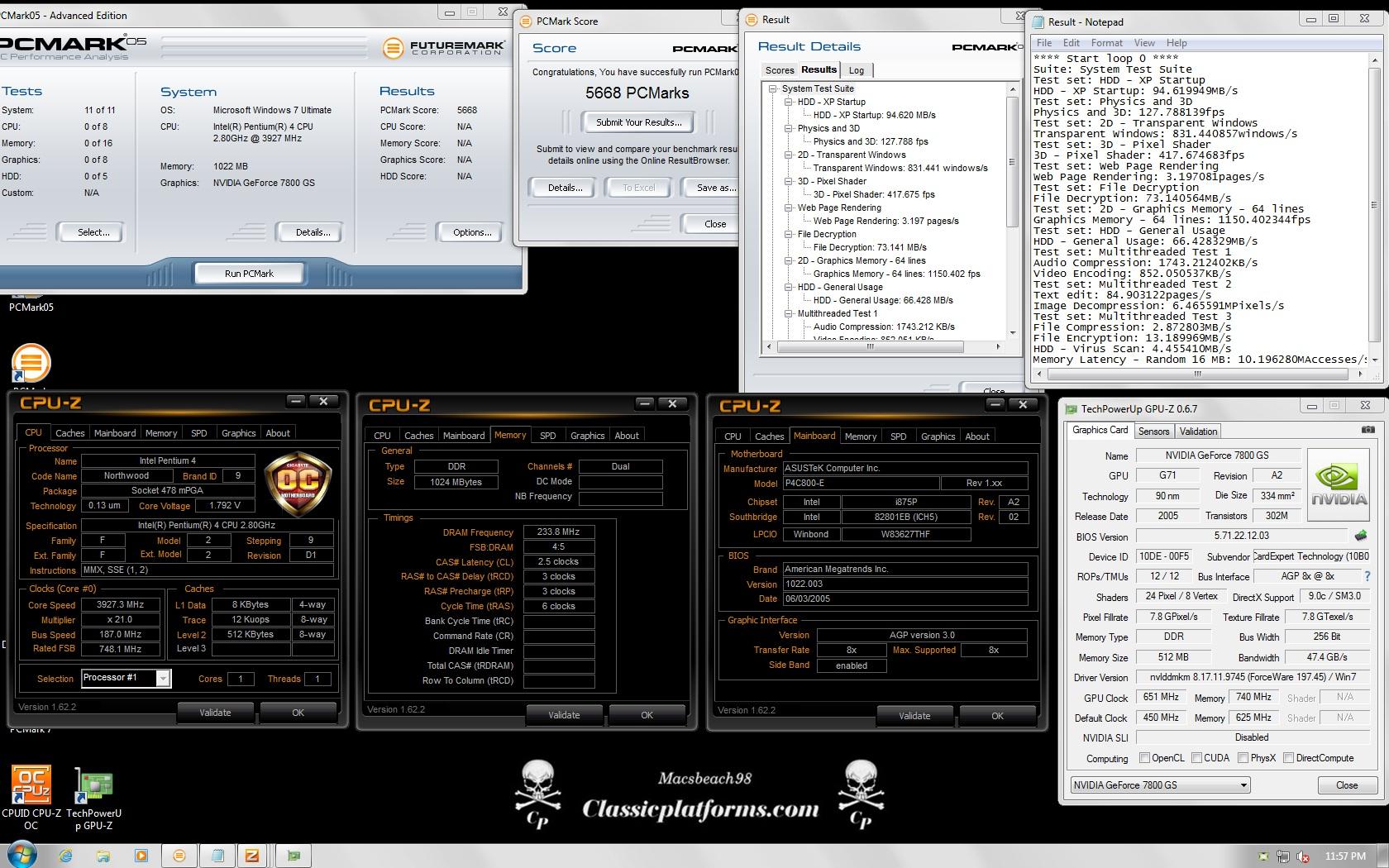The width and height of the screenshot is (1389, 868).
Task: Click Submit Your Results button
Action: pyautogui.click(x=639, y=122)
